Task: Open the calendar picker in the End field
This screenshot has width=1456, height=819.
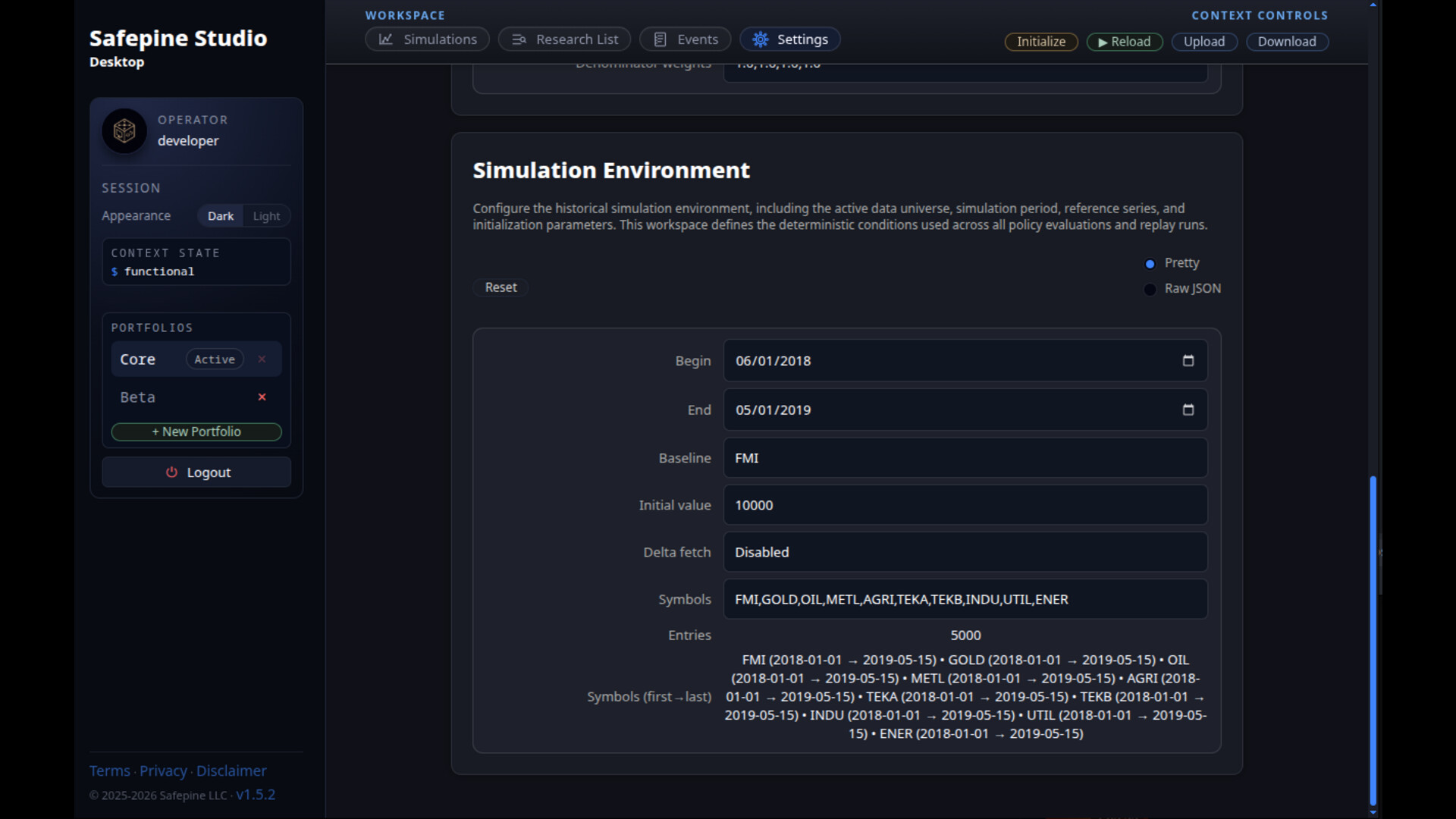Action: 1188,409
